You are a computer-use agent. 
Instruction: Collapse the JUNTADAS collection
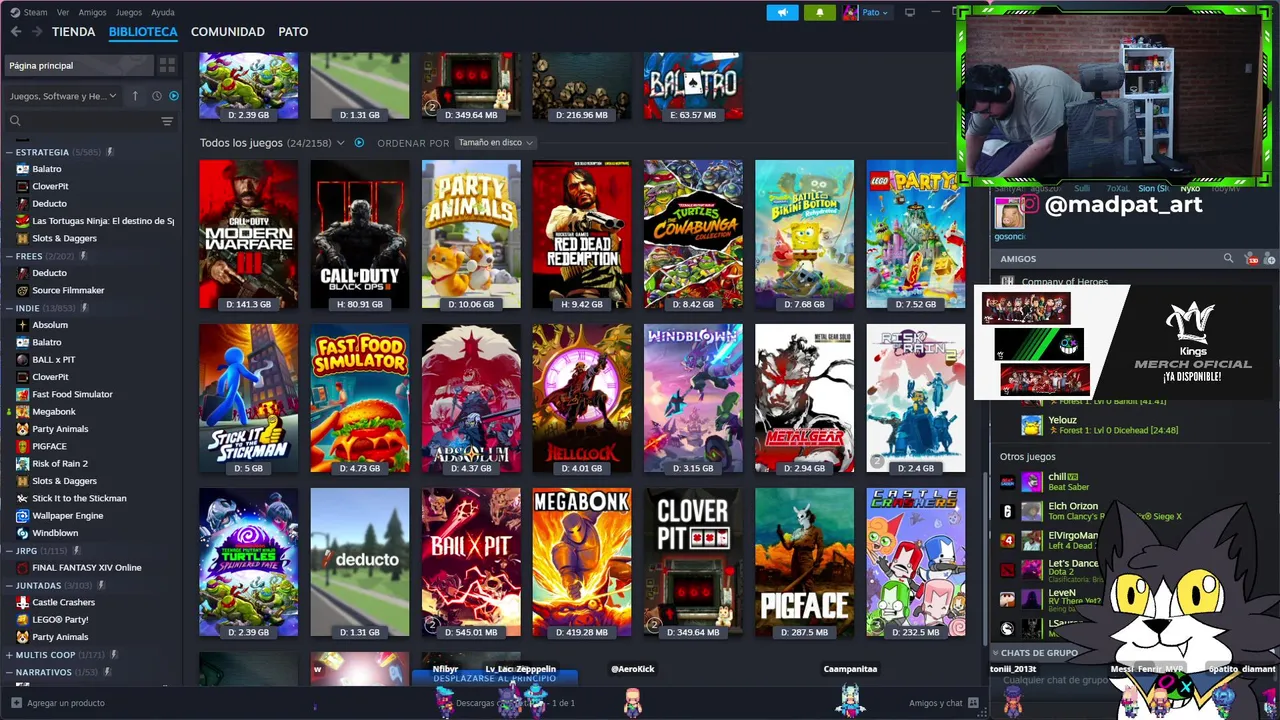[9, 585]
